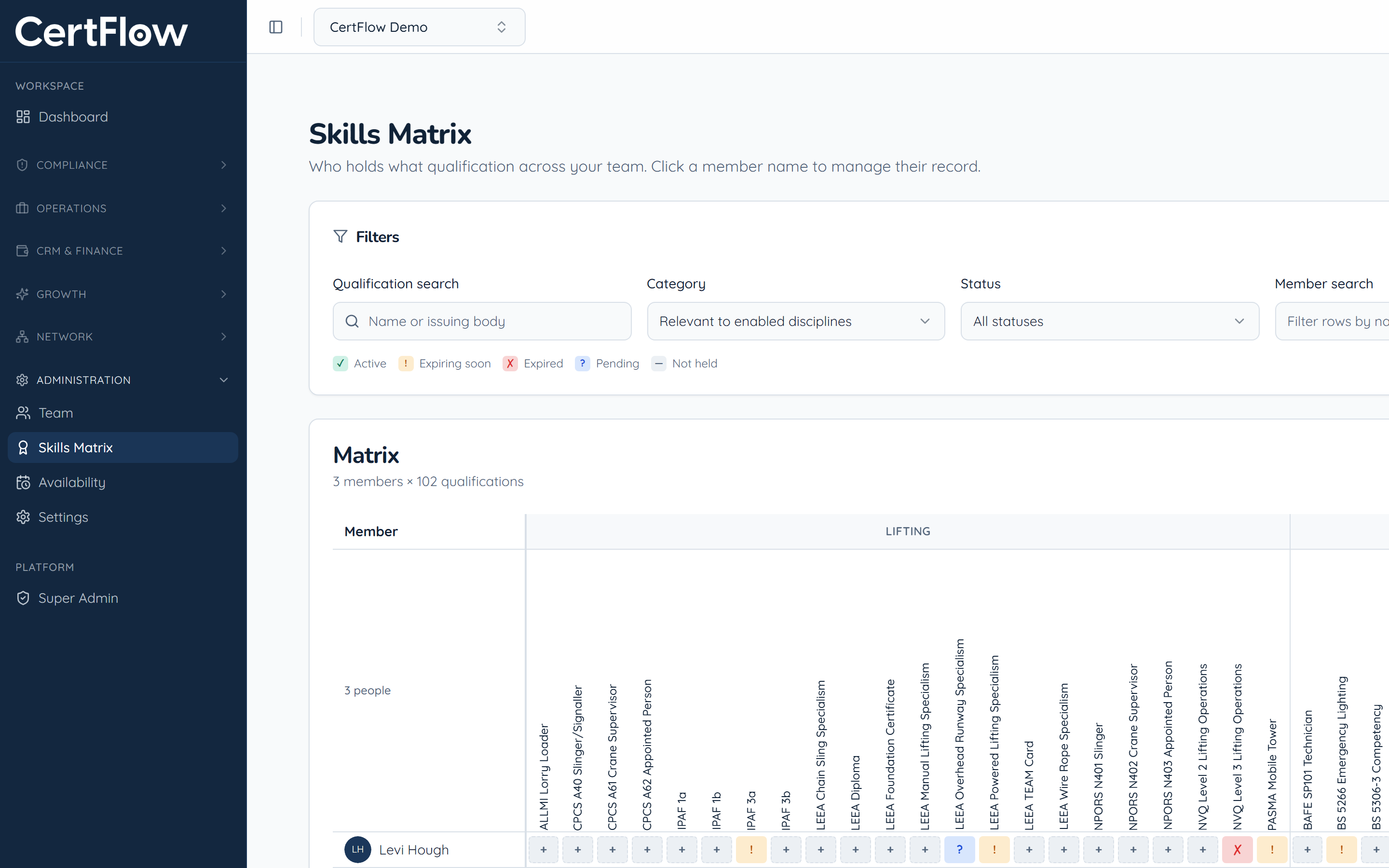Select Skills Matrix in sidebar
The height and width of the screenshot is (868, 1389).
click(x=123, y=448)
